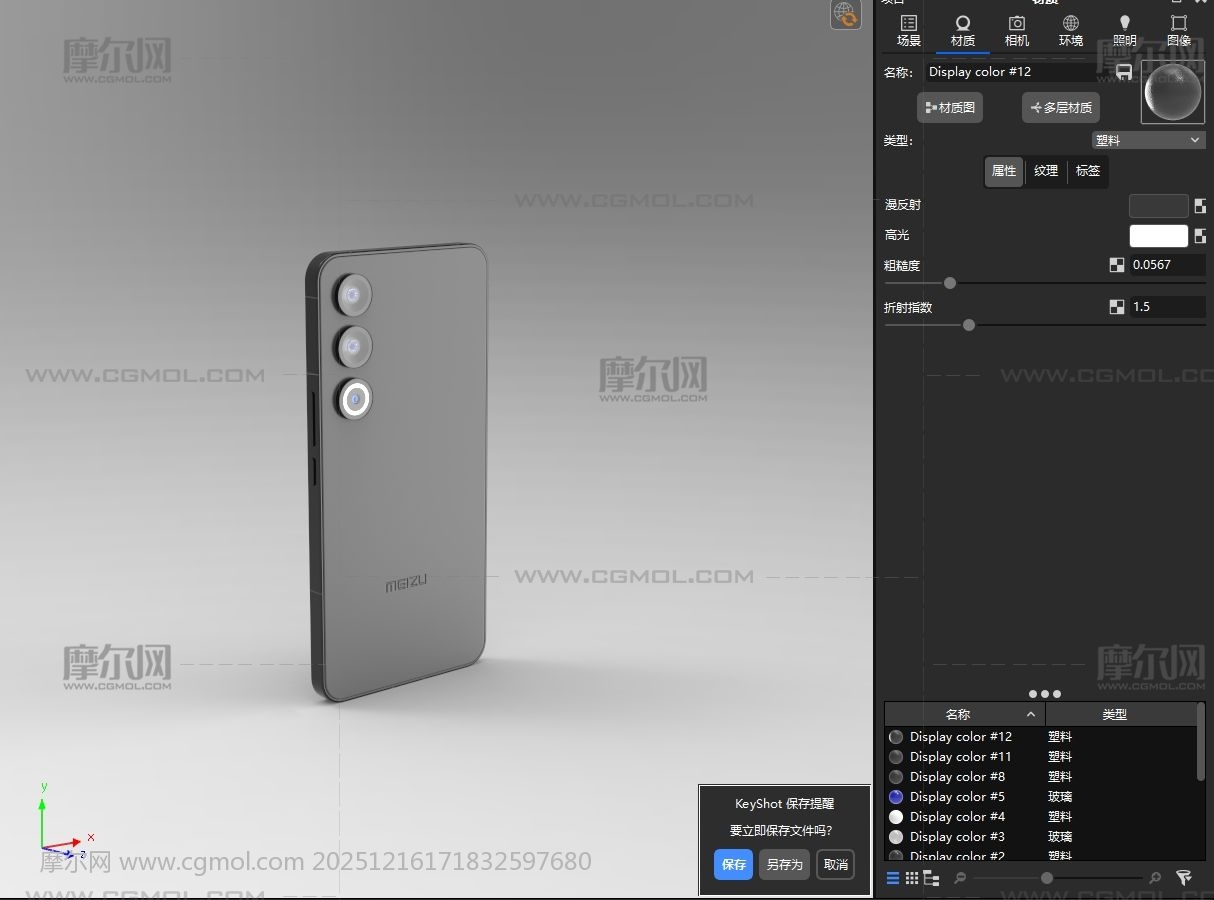Switch material list to tree view
The height and width of the screenshot is (900, 1214).
pos(931,878)
